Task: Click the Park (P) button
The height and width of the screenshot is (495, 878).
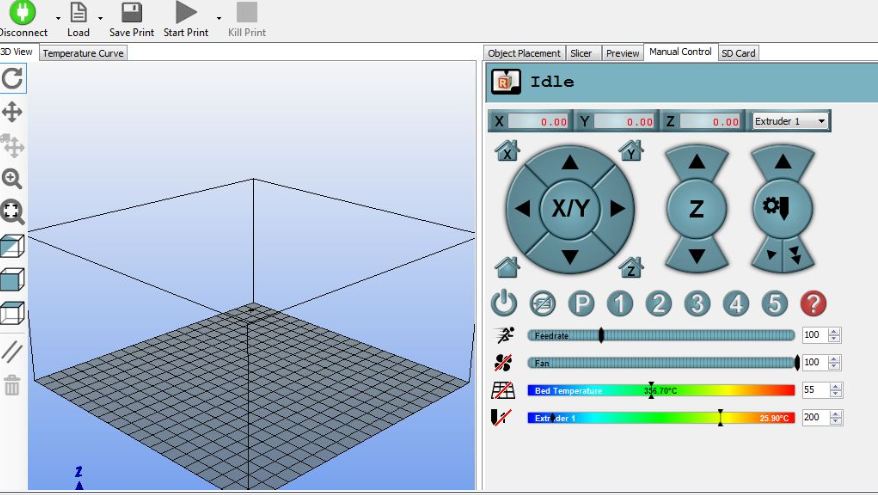Action: coord(581,304)
